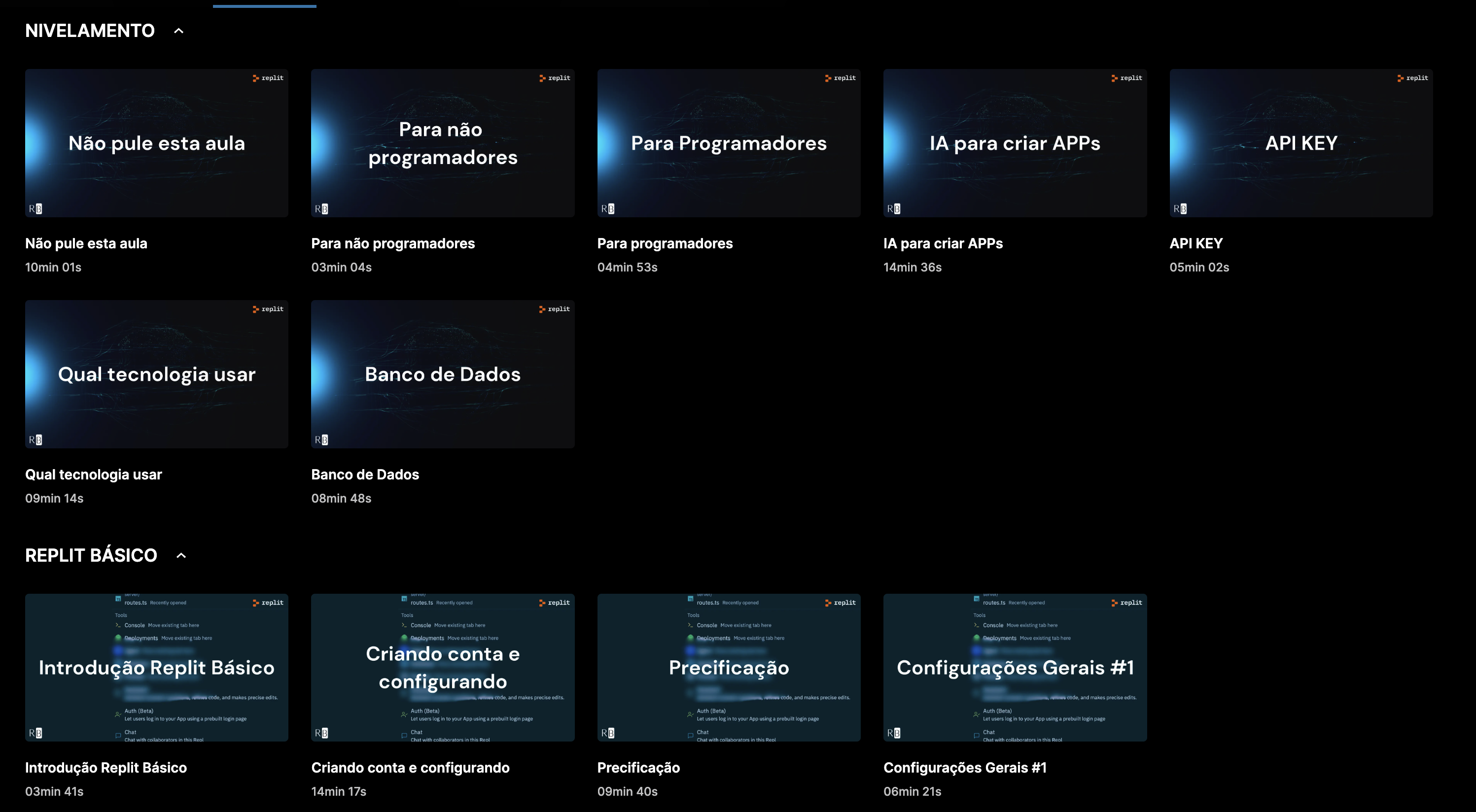Viewport: 1476px width, 812px height.
Task: Click the RB badge on 'Qual tecnologia usar' card
Action: point(35,440)
